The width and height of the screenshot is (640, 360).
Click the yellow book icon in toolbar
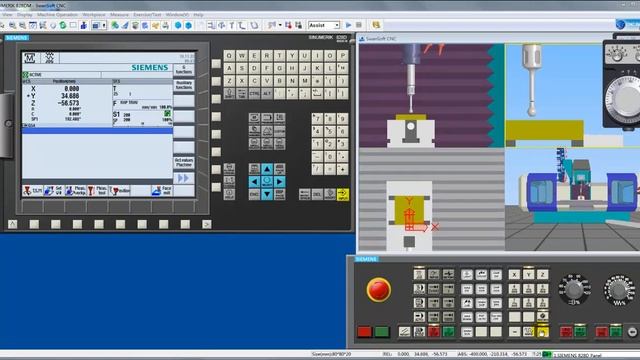[376, 25]
